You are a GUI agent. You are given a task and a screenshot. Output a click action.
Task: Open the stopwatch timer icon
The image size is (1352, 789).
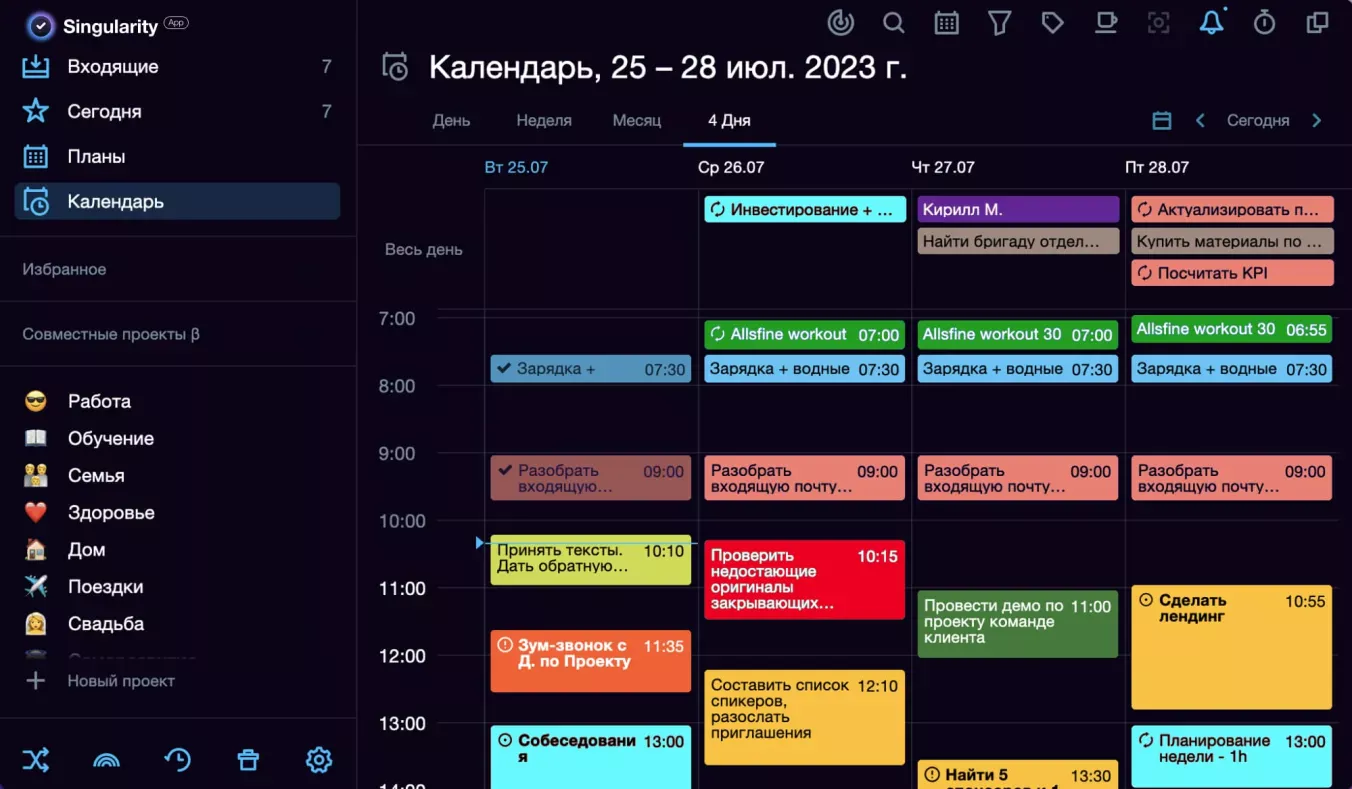coord(1264,22)
